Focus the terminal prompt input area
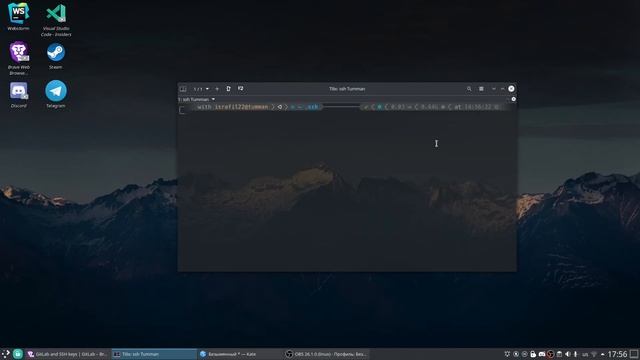640x360 pixels. [347, 188]
